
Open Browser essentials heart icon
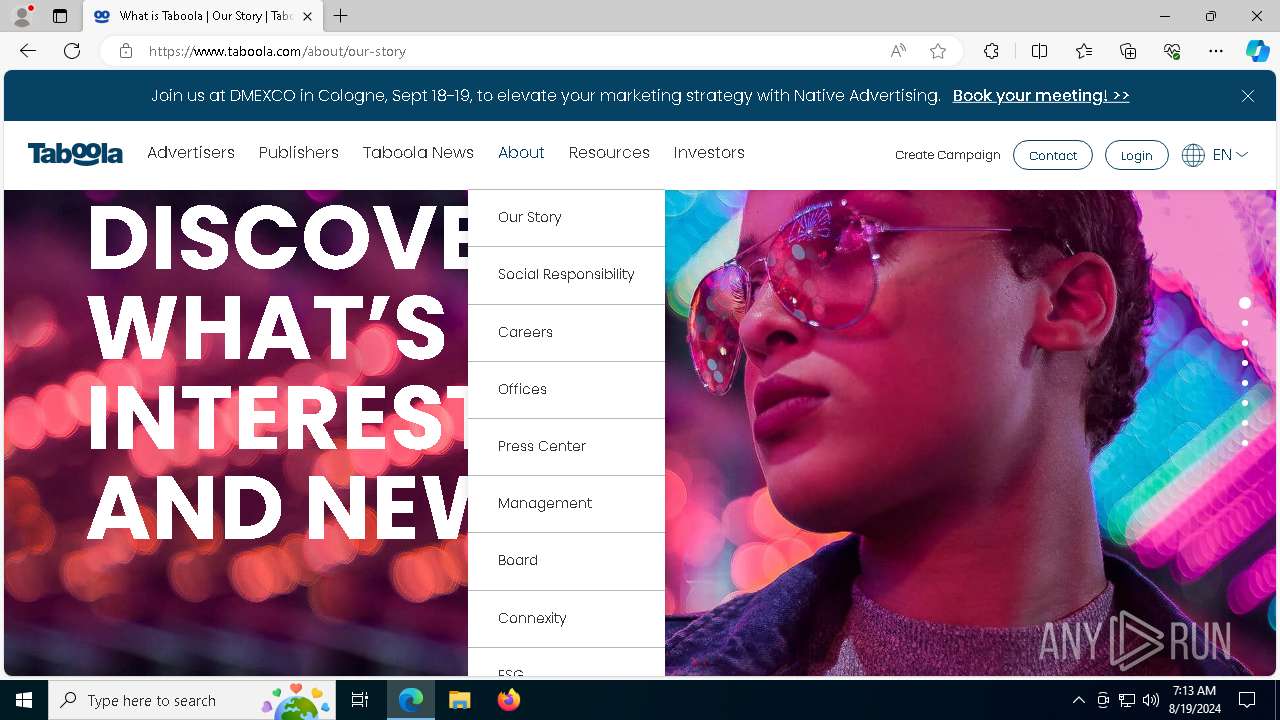[x=1172, y=51]
